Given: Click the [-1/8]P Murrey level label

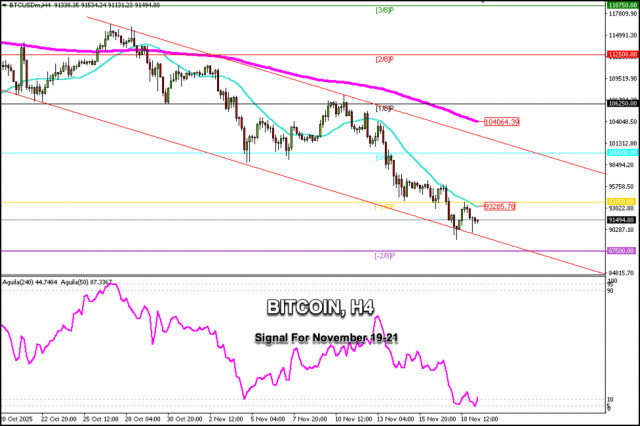Looking at the screenshot, I should pos(384,207).
